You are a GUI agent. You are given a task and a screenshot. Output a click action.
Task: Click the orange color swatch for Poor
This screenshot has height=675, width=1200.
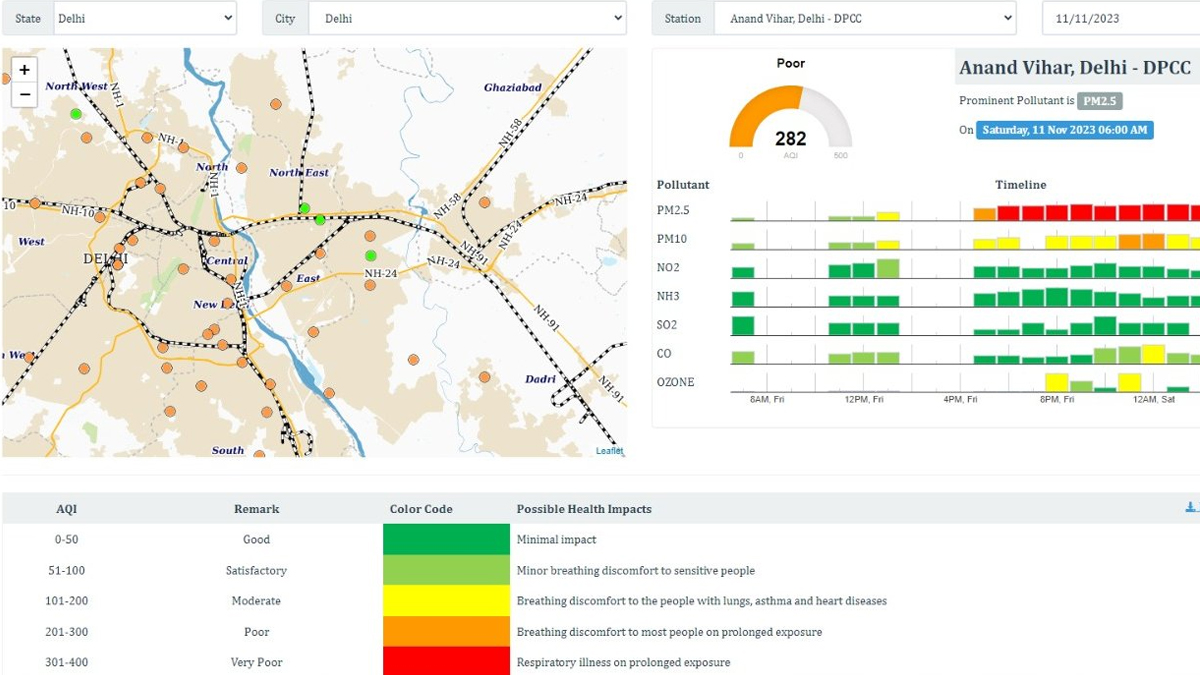click(446, 632)
